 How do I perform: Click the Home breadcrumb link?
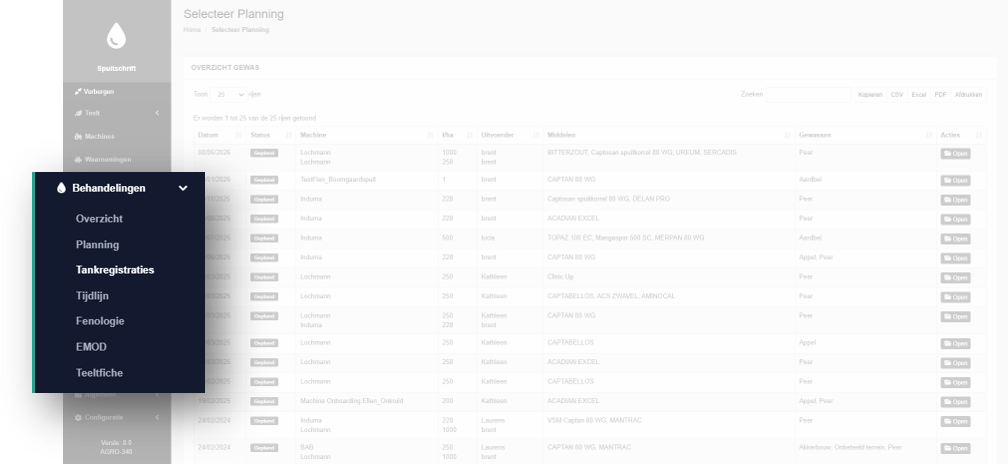pyautogui.click(x=192, y=30)
